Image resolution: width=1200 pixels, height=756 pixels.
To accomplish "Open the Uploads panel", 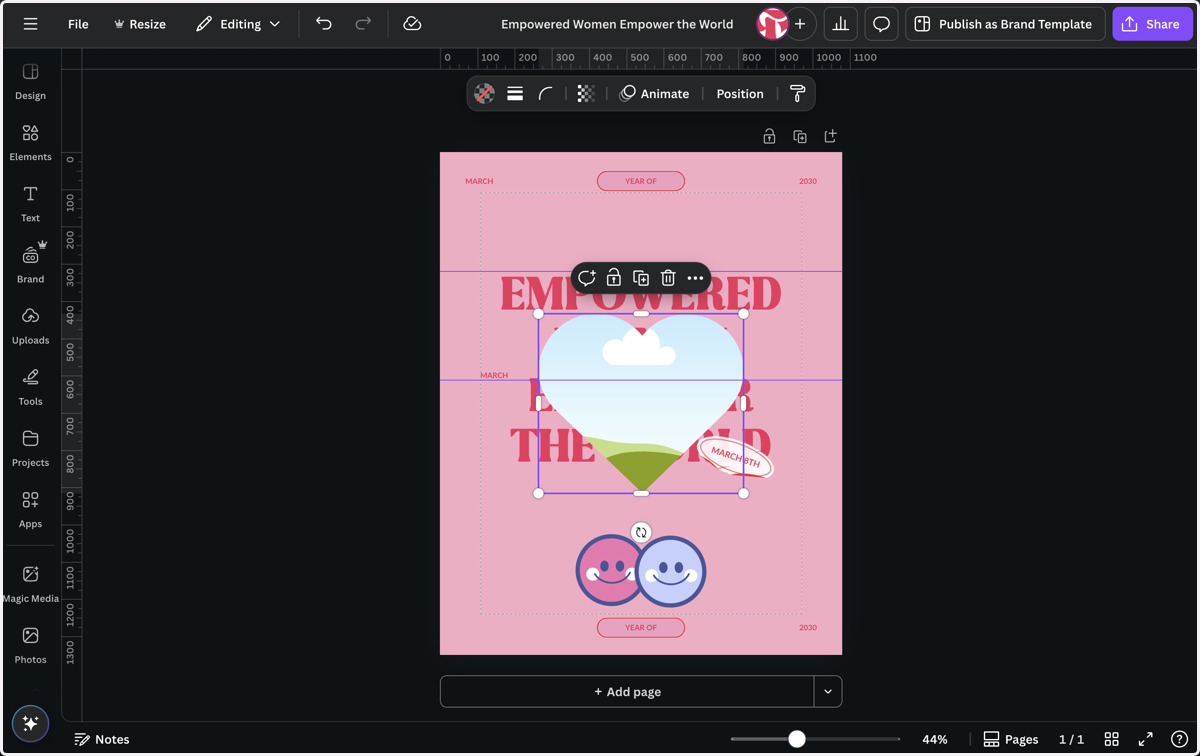I will pyautogui.click(x=30, y=325).
